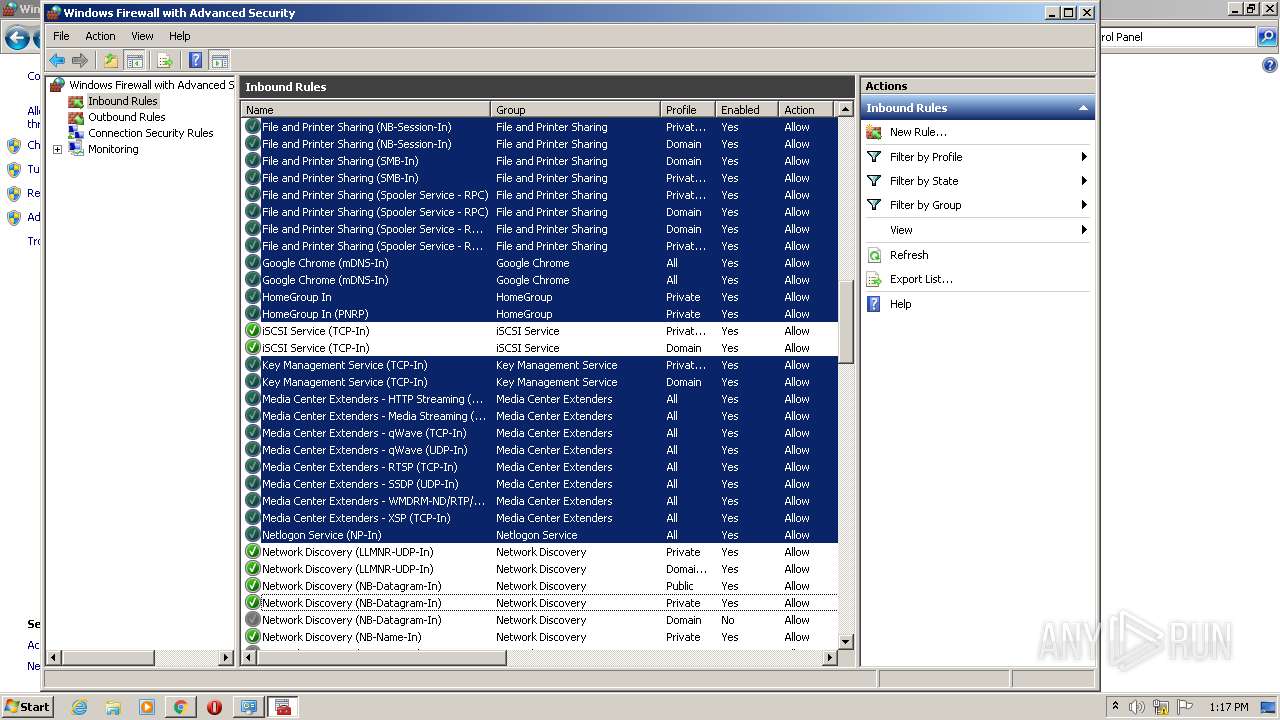Viewport: 1280px width, 720px height.
Task: Select the Media Center Extenders - qWave (UDP-In) rule
Action: [539, 450]
